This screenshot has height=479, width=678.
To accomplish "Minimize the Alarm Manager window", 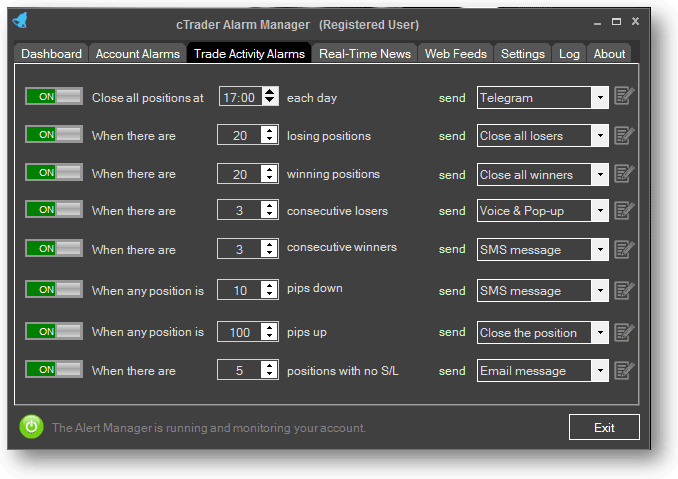I will coord(597,22).
